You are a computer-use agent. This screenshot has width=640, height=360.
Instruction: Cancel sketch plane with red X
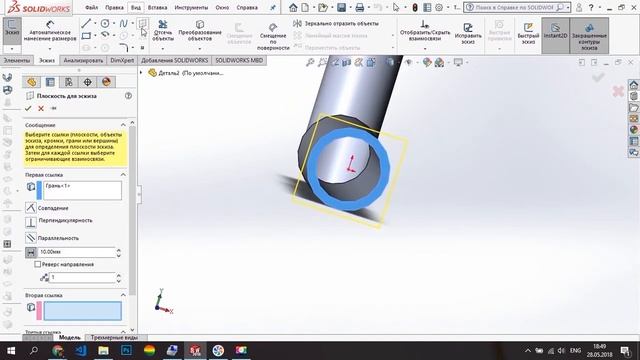pyautogui.click(x=41, y=109)
